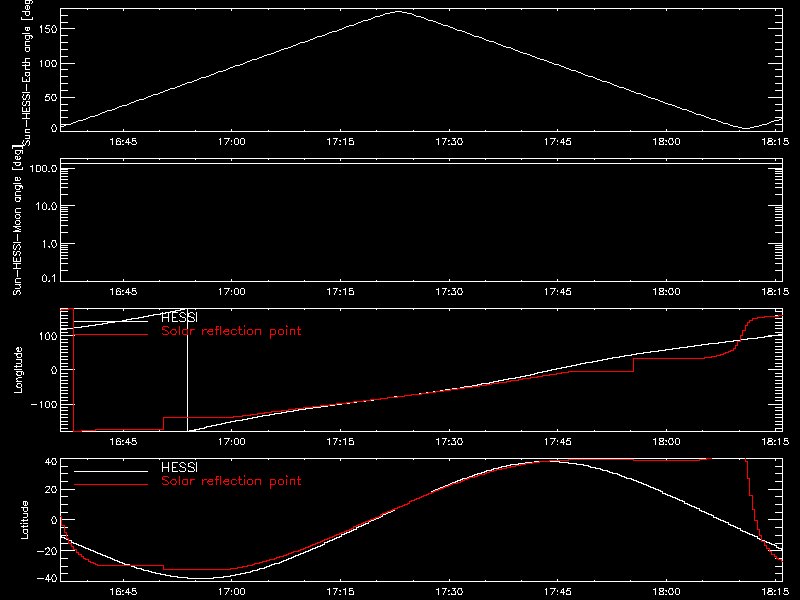This screenshot has width=800, height=600.
Task: Click '18:15' time label under Latitude plot
Action: coord(775,592)
